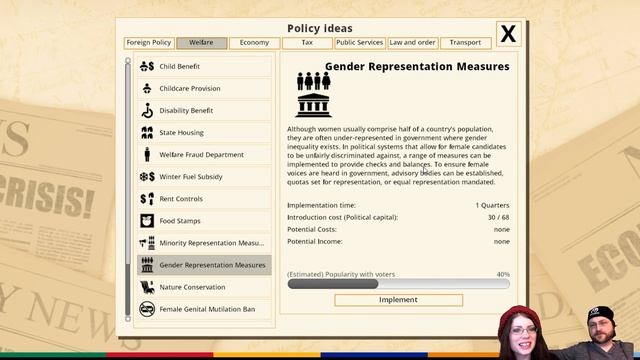Click the Welfare Fraud Department person icon
The image size is (640, 360).
147,155
